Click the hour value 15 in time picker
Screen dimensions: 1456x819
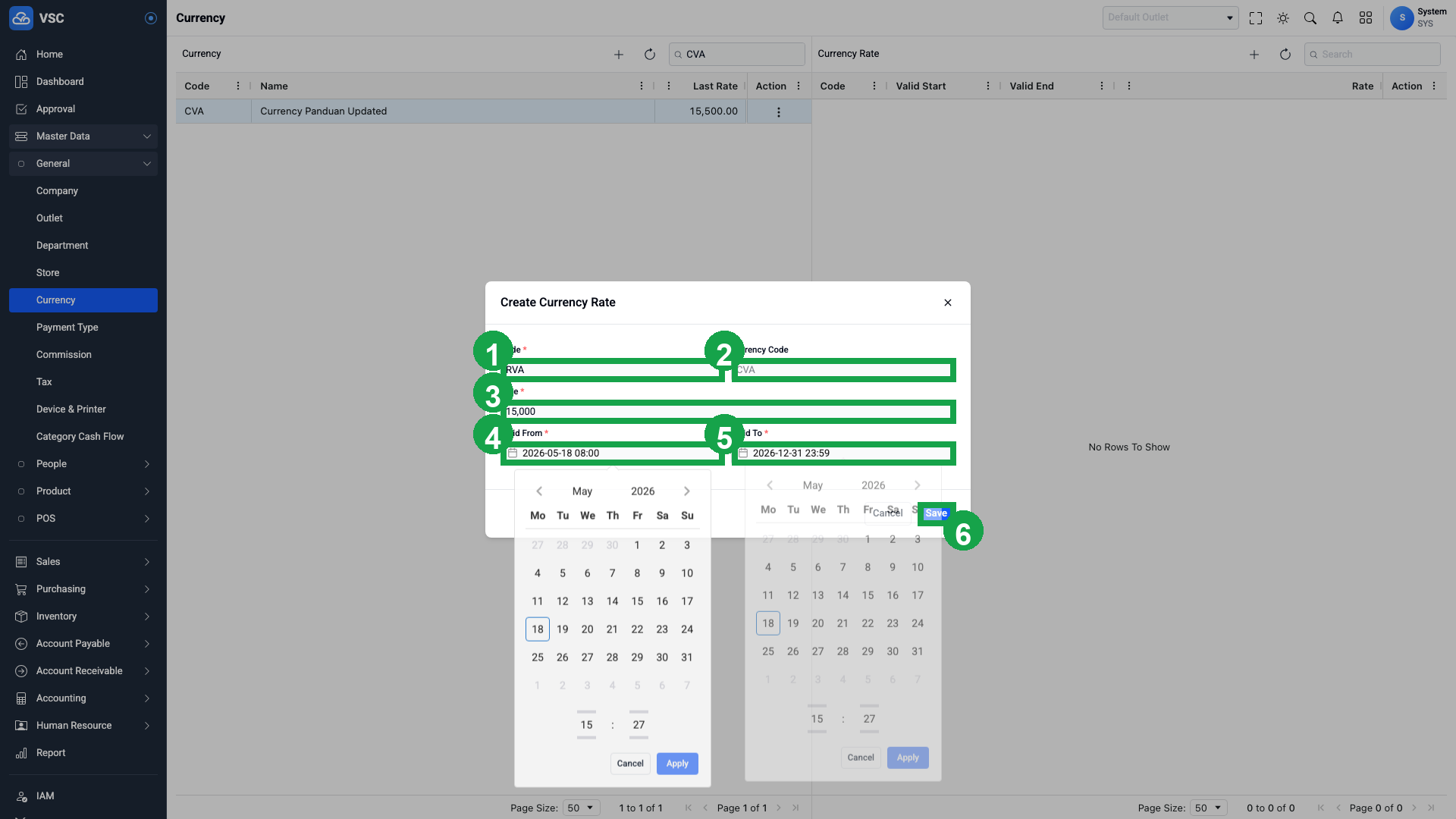(x=587, y=725)
